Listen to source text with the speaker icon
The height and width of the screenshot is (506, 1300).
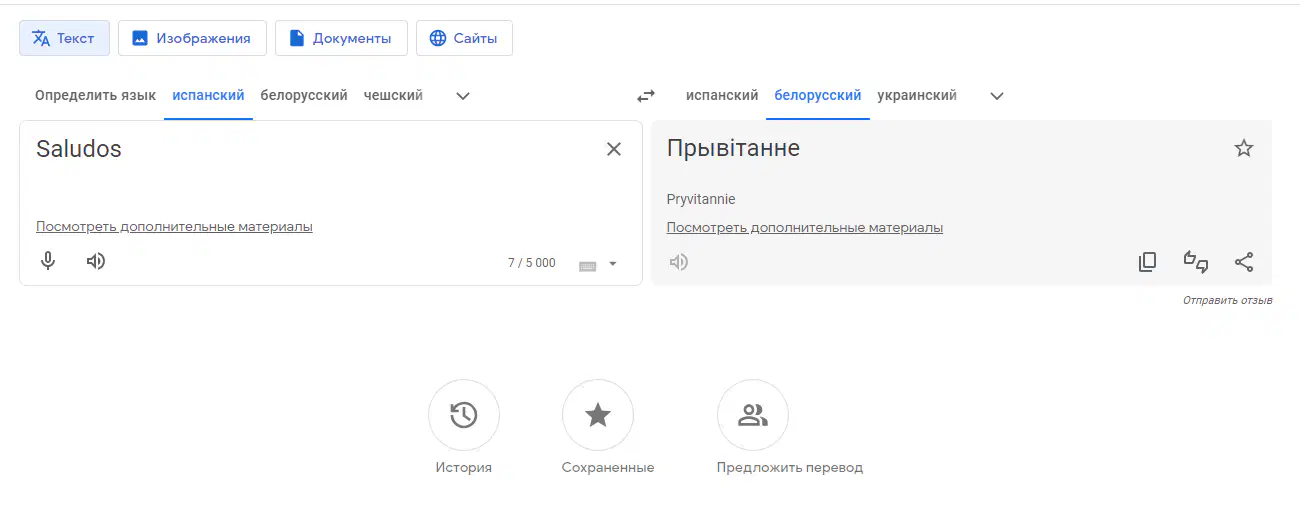tap(96, 262)
